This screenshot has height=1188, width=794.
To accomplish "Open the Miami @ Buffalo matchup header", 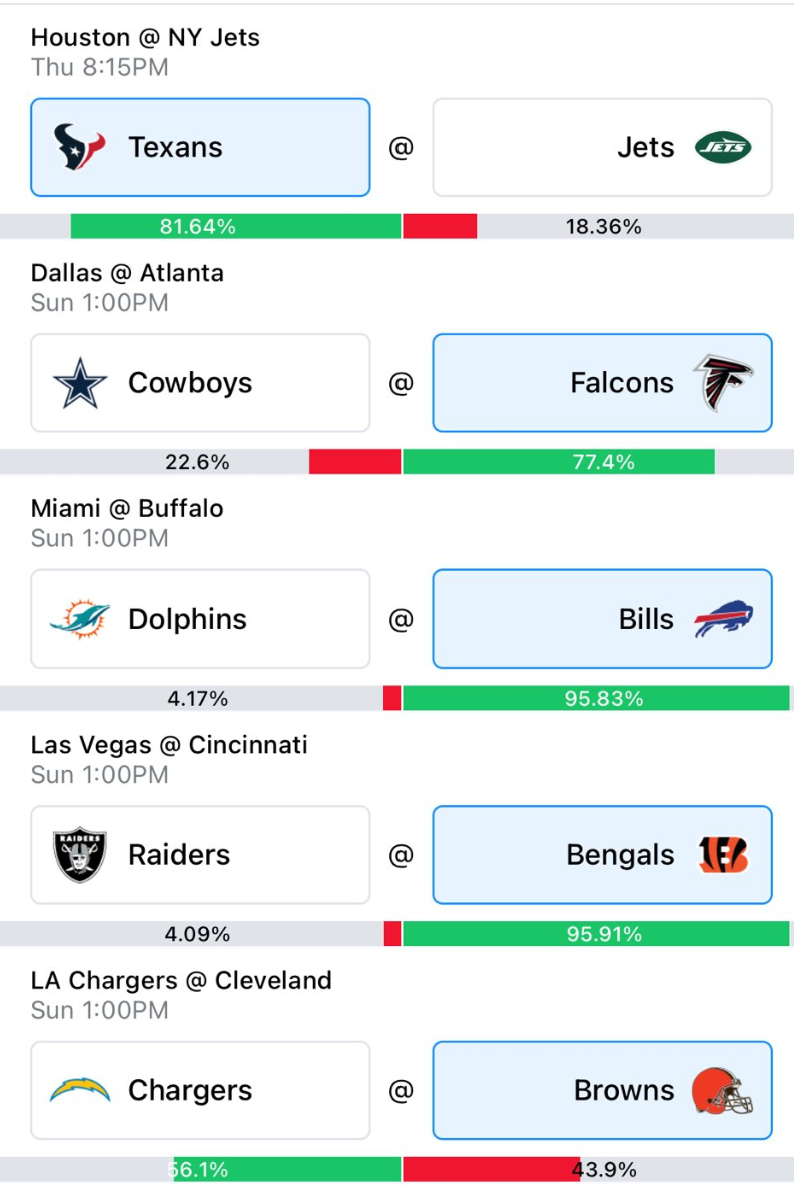I will [x=127, y=508].
